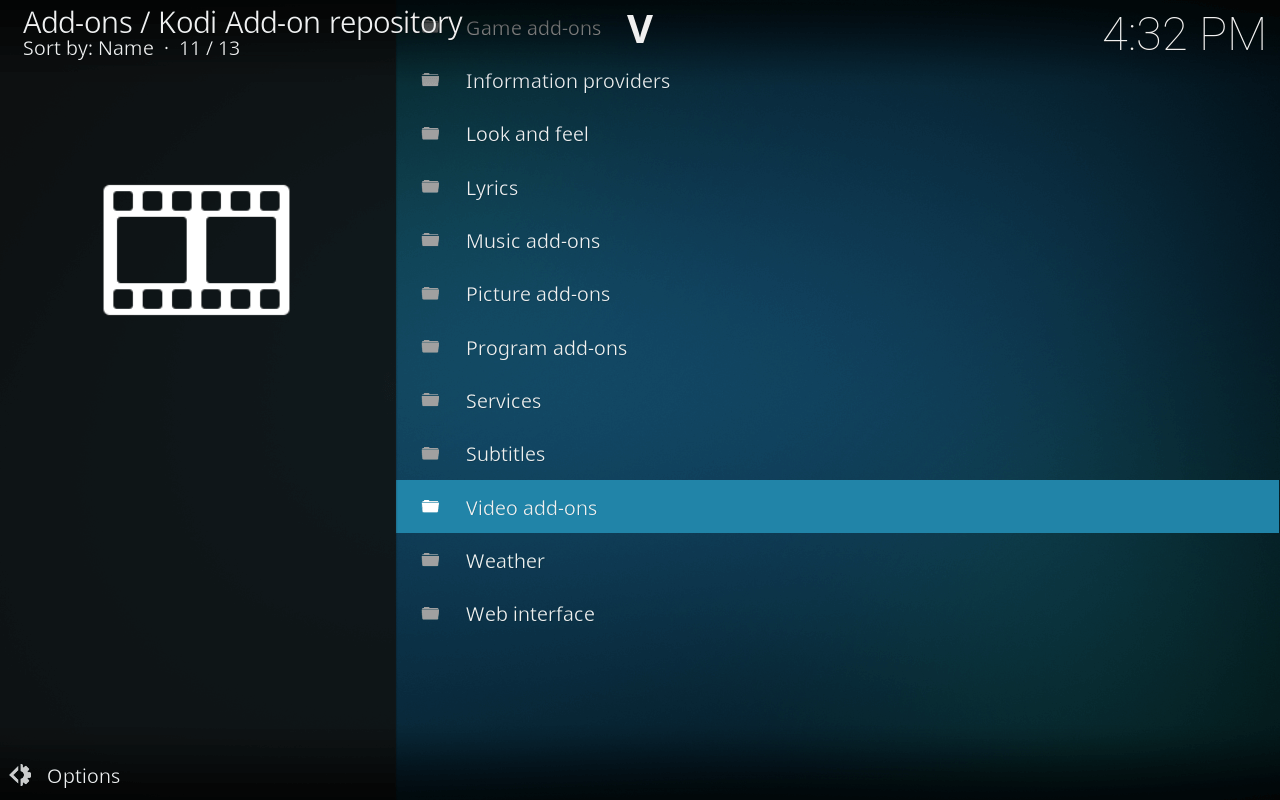Click the Add-ons / Kodi Add-on repository heading
The height and width of the screenshot is (800, 1280).
click(x=243, y=22)
